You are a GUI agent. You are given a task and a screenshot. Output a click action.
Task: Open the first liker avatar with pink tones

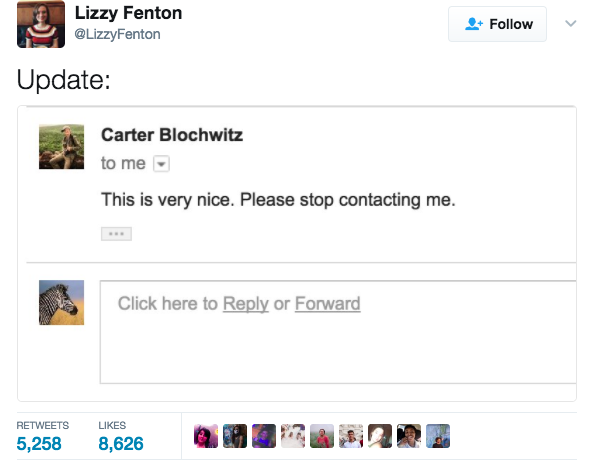tap(206, 436)
